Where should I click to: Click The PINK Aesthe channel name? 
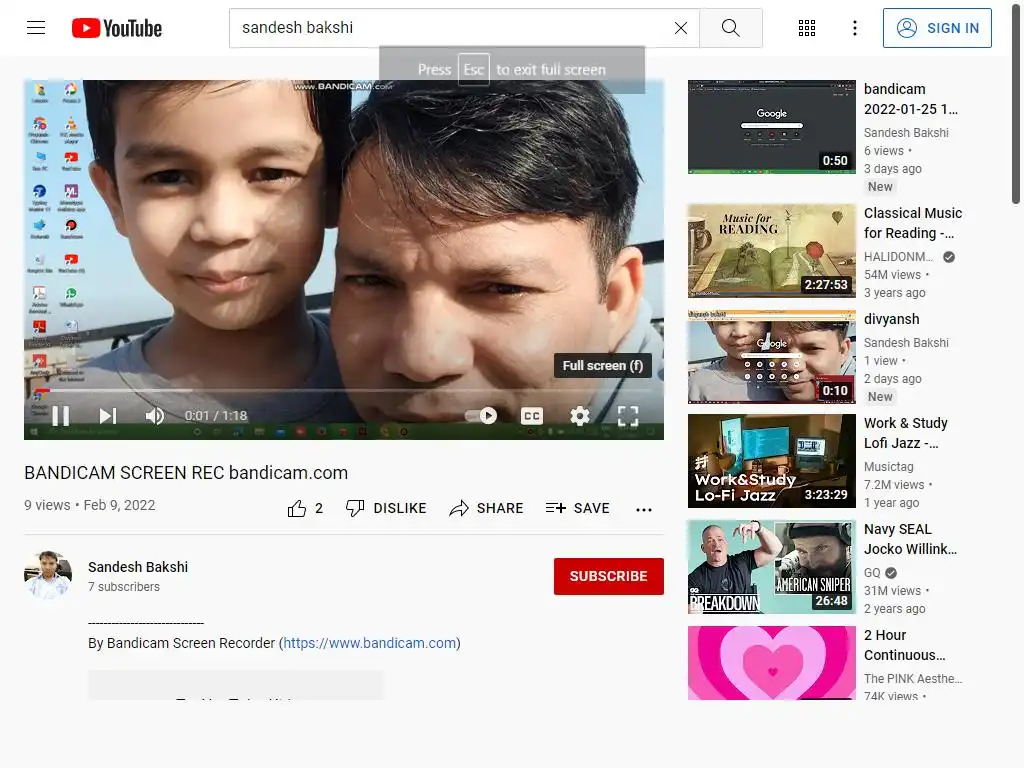click(x=912, y=679)
